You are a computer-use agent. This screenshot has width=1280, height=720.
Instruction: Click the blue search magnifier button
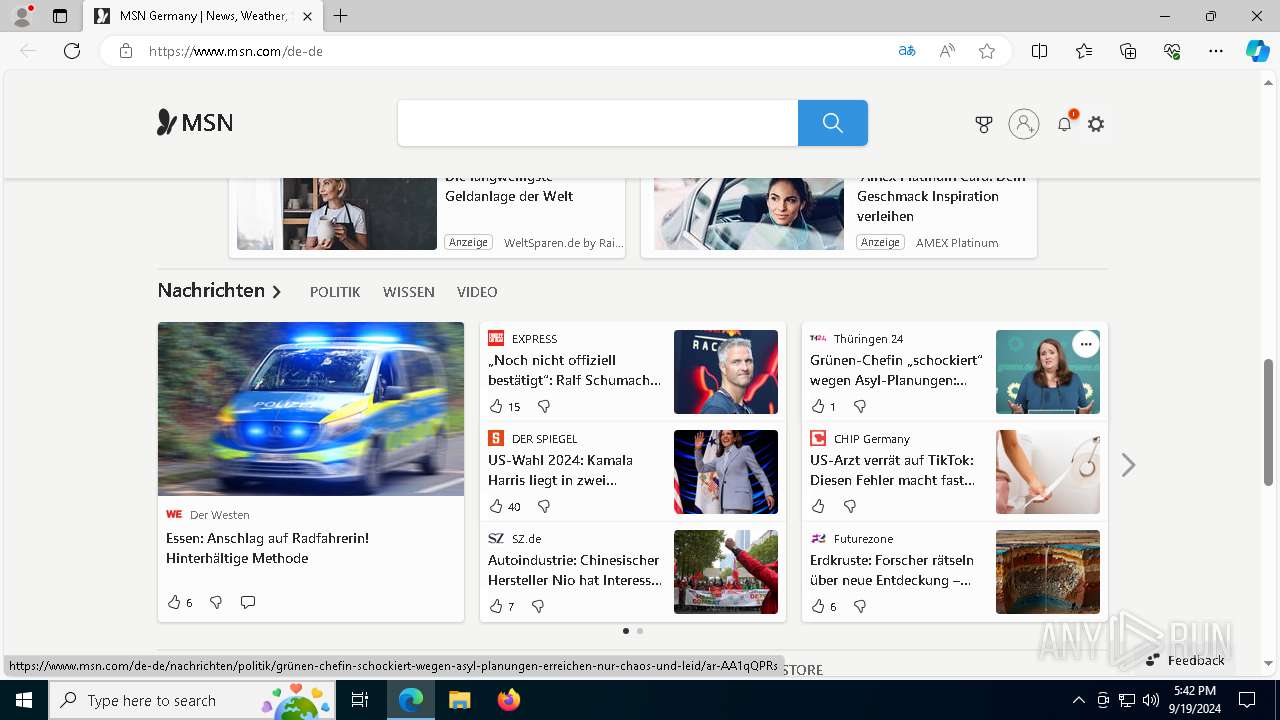tap(833, 123)
